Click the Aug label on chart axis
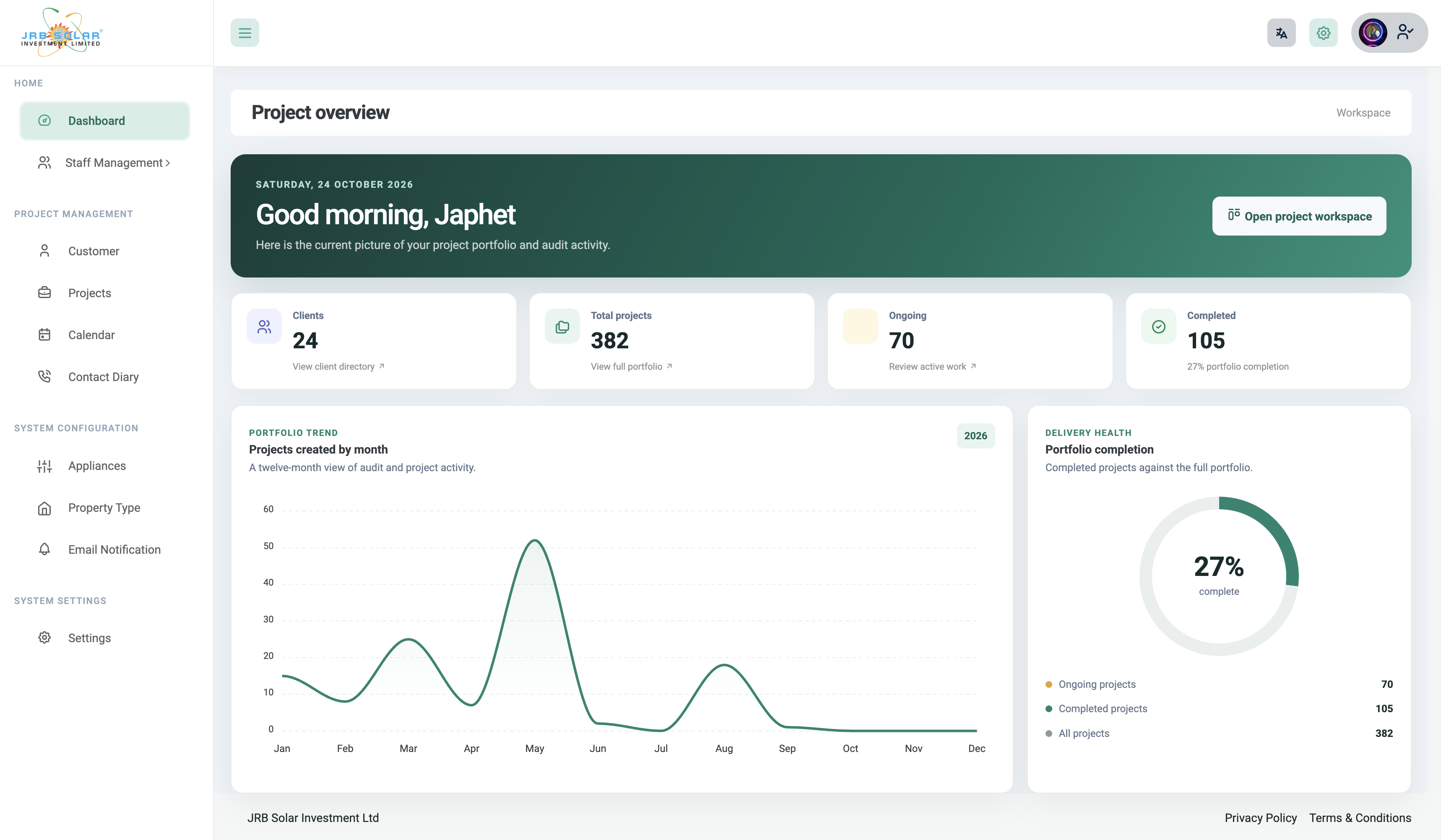Image resolution: width=1441 pixels, height=840 pixels. pos(724,748)
